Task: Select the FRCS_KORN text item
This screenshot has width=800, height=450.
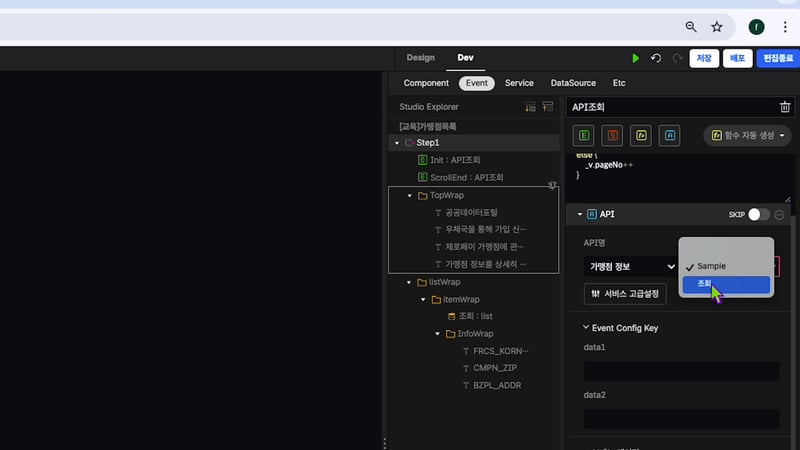Action: tap(495, 351)
